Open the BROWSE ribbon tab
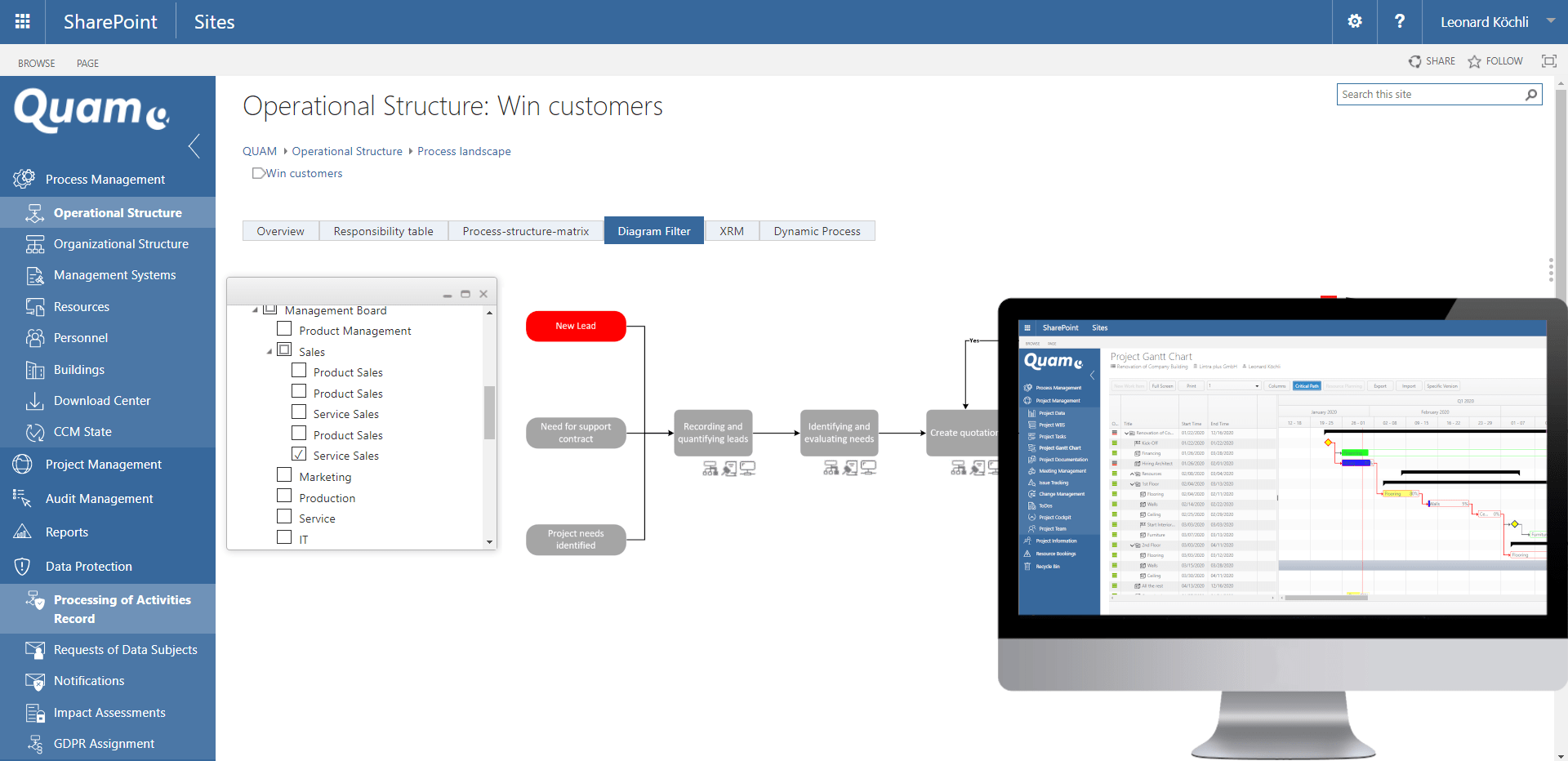Viewport: 1568px width, 761px height. [37, 63]
